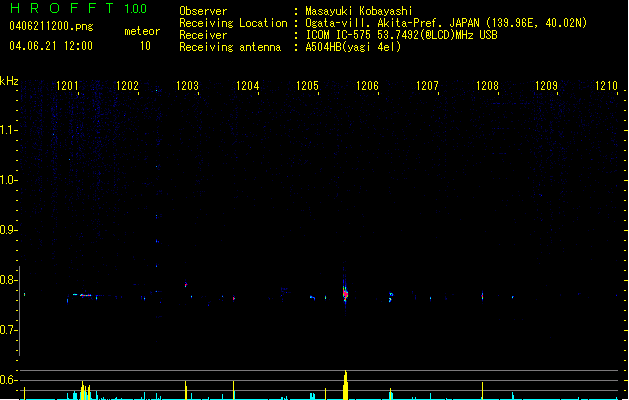Screen dimensions: 629x400
Task: Click the 1209 time axis label
Action: 546,85
